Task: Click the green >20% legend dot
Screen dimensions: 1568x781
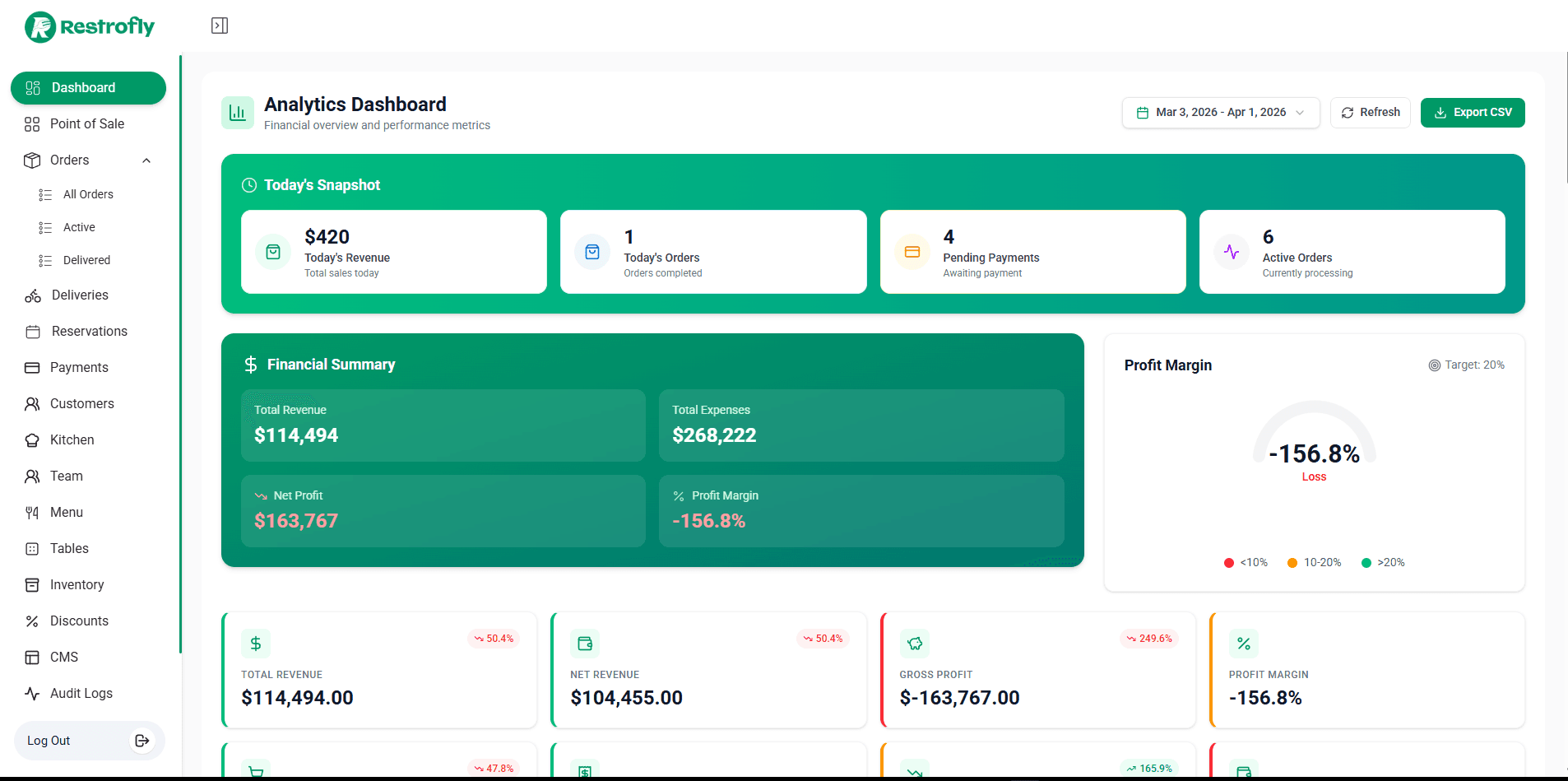Action: point(1366,563)
